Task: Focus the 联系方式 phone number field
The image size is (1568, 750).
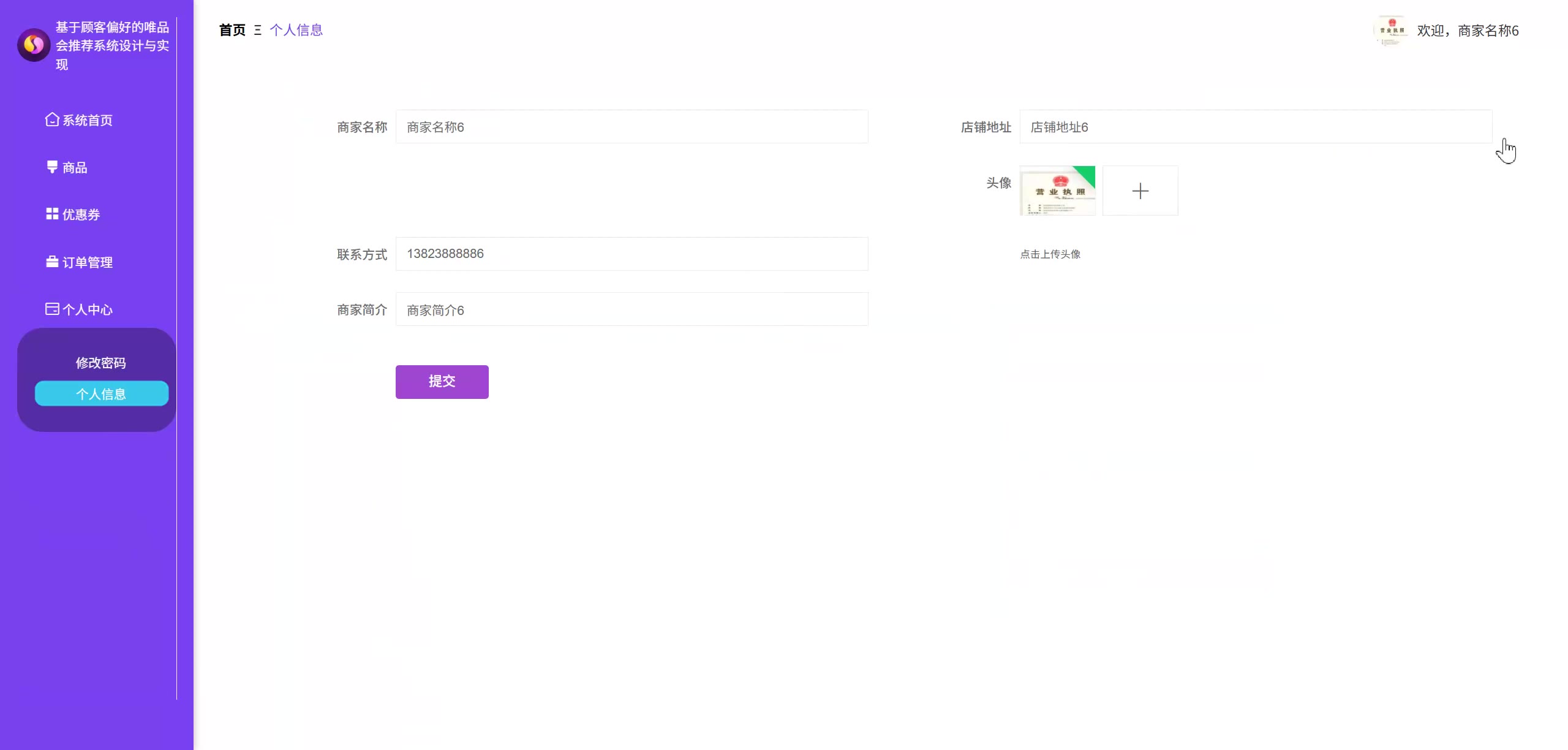Action: tap(631, 254)
